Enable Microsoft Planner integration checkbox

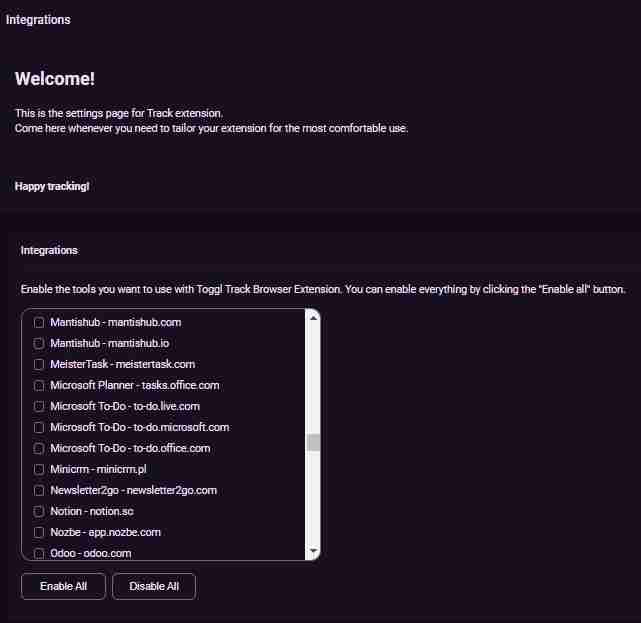tap(39, 385)
